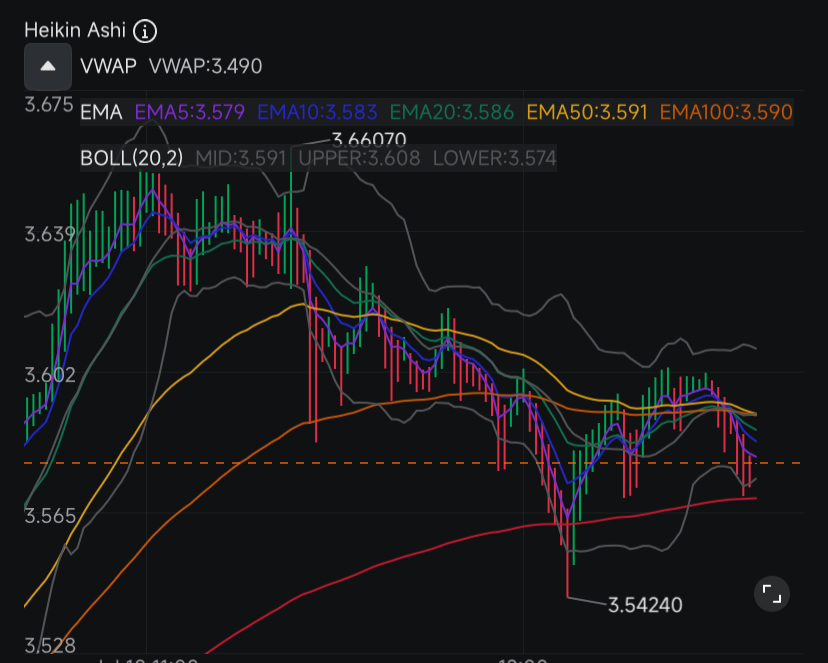The image size is (828, 663).
Task: Collapse the indicator list with the up-arrow button
Action: pyautogui.click(x=48, y=67)
